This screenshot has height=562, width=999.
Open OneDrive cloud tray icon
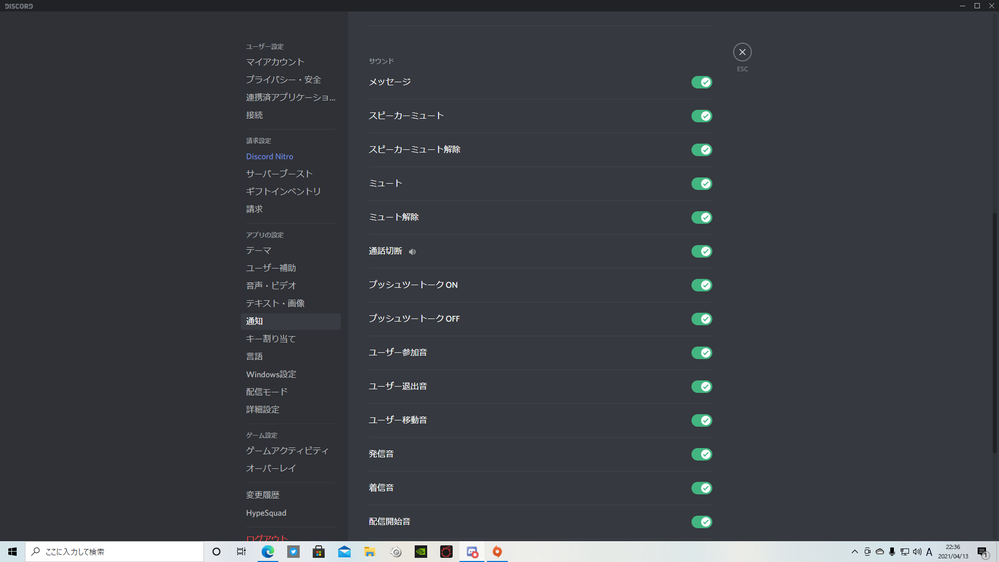coord(879,552)
